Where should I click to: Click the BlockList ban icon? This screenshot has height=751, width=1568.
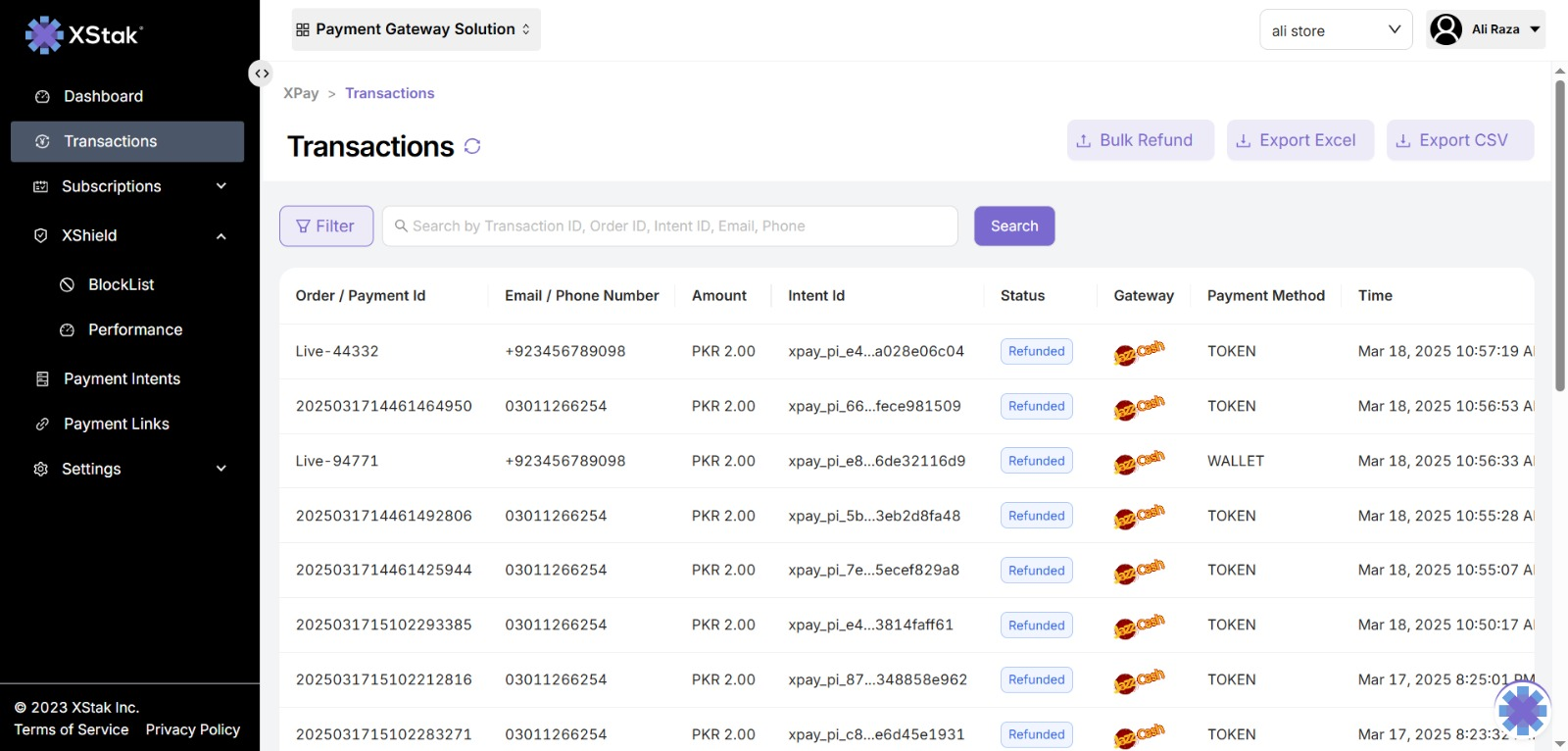coord(68,284)
